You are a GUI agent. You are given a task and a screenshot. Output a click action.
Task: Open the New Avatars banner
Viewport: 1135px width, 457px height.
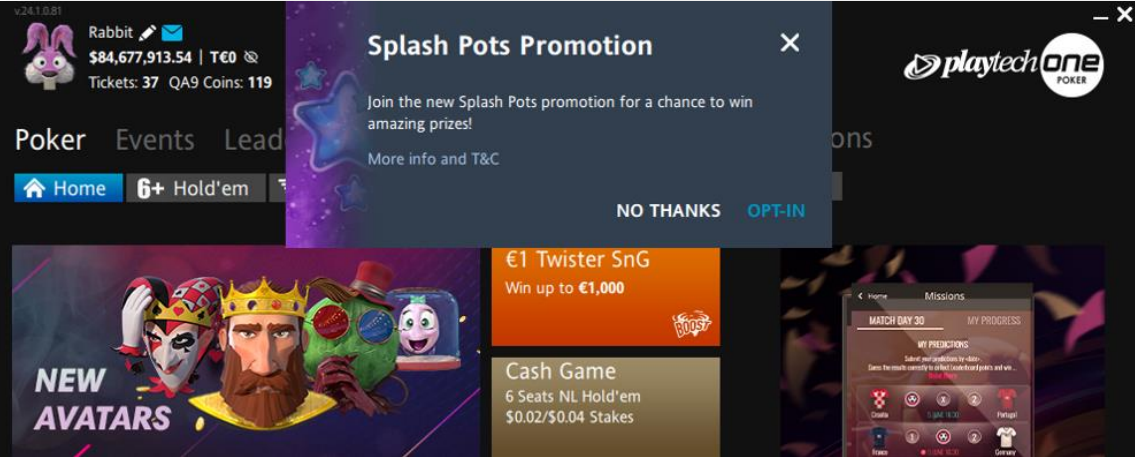pos(246,351)
